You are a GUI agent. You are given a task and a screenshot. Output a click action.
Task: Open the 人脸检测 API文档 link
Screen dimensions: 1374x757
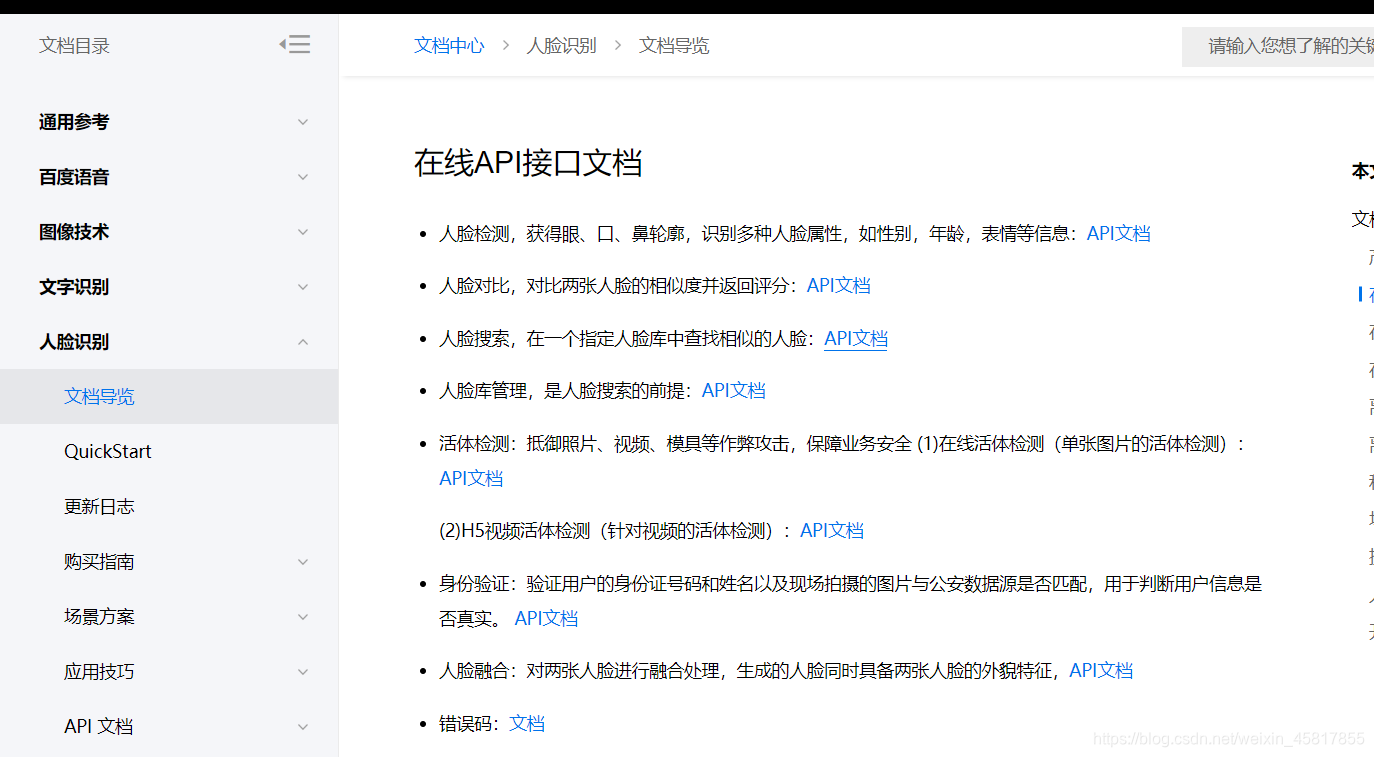tap(1118, 232)
